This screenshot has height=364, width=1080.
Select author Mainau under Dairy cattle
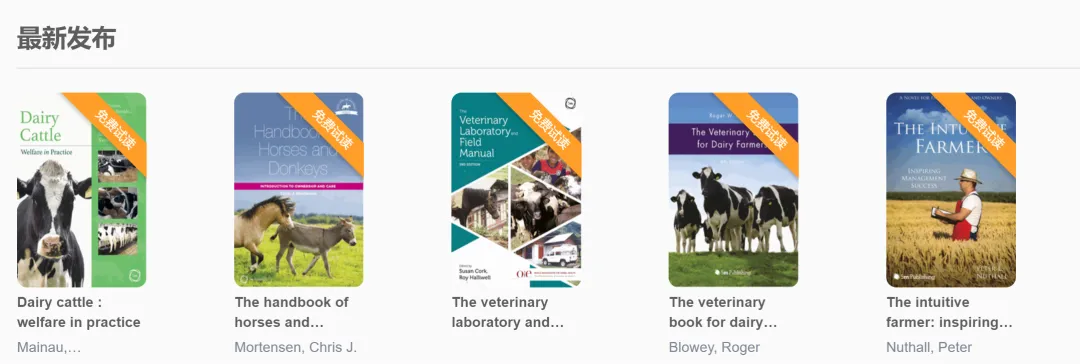(x=49, y=347)
